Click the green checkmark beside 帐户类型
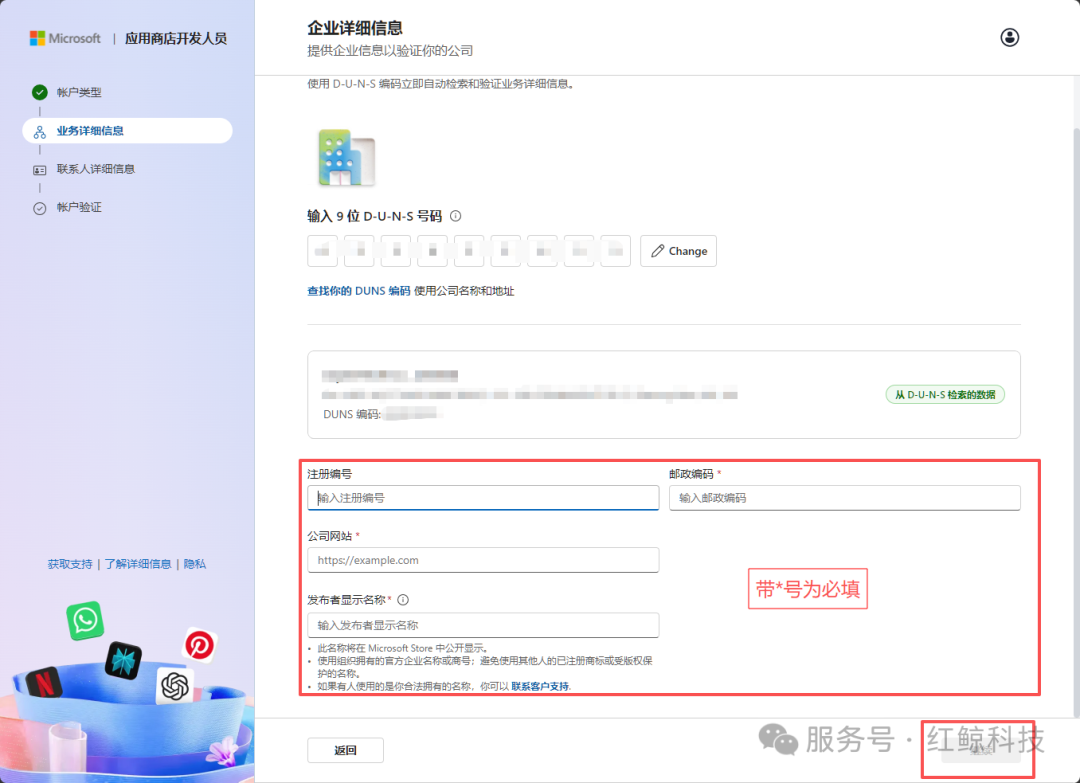1080x783 pixels. [x=40, y=92]
